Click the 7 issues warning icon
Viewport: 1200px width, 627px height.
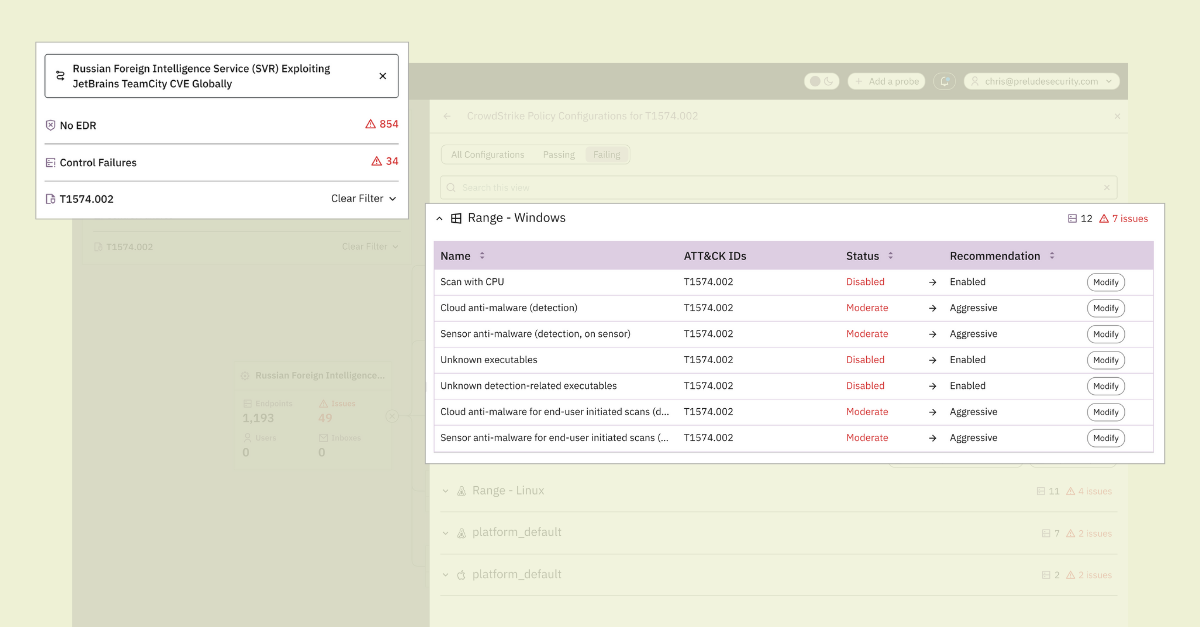click(1104, 218)
